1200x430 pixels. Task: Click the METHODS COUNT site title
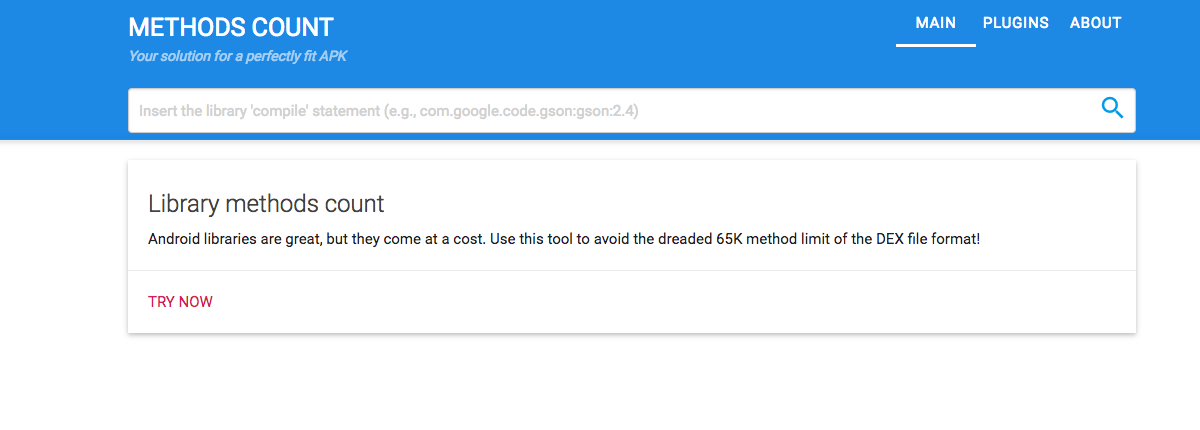[231, 27]
